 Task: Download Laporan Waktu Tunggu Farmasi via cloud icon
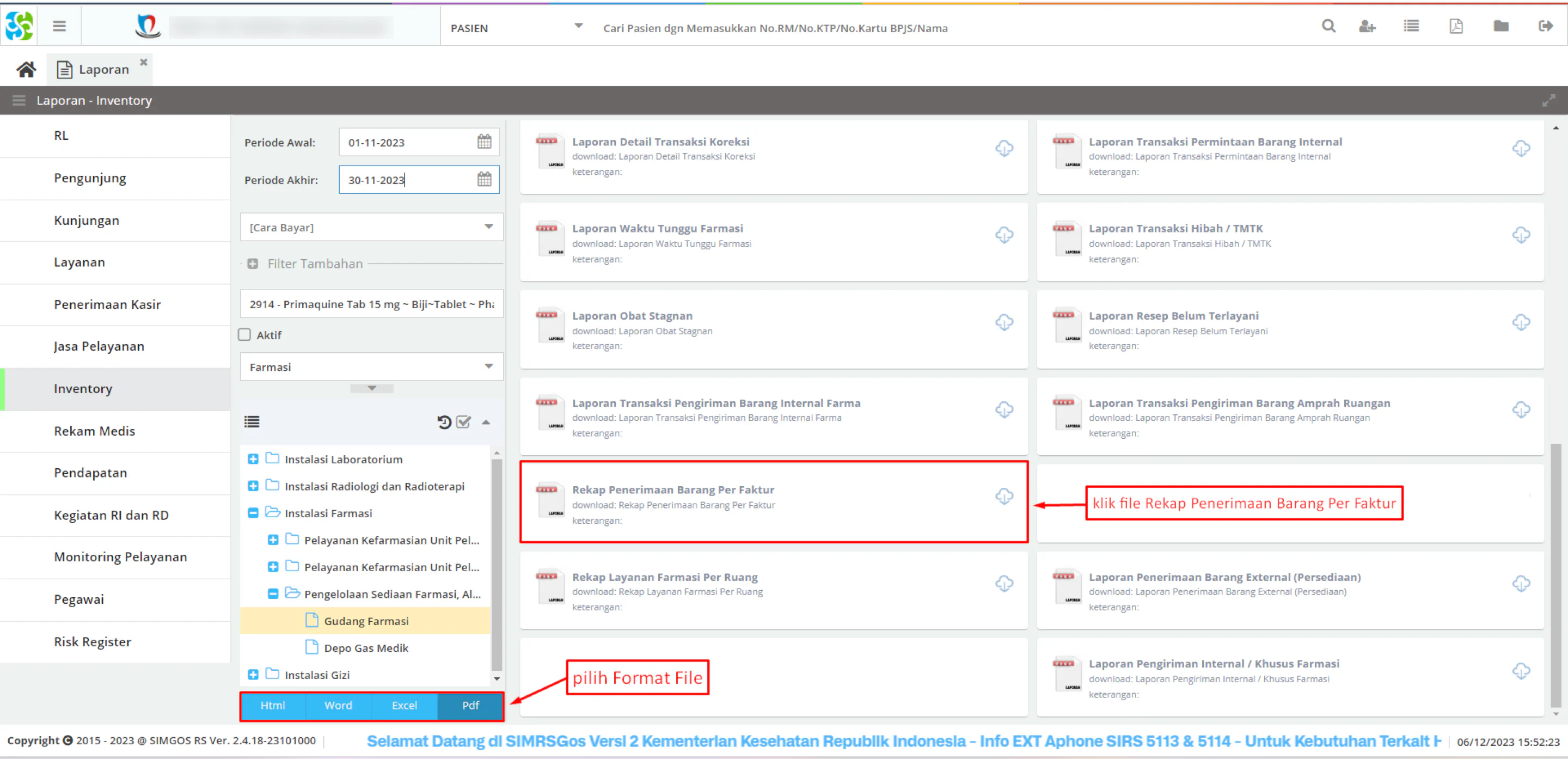coord(1004,235)
